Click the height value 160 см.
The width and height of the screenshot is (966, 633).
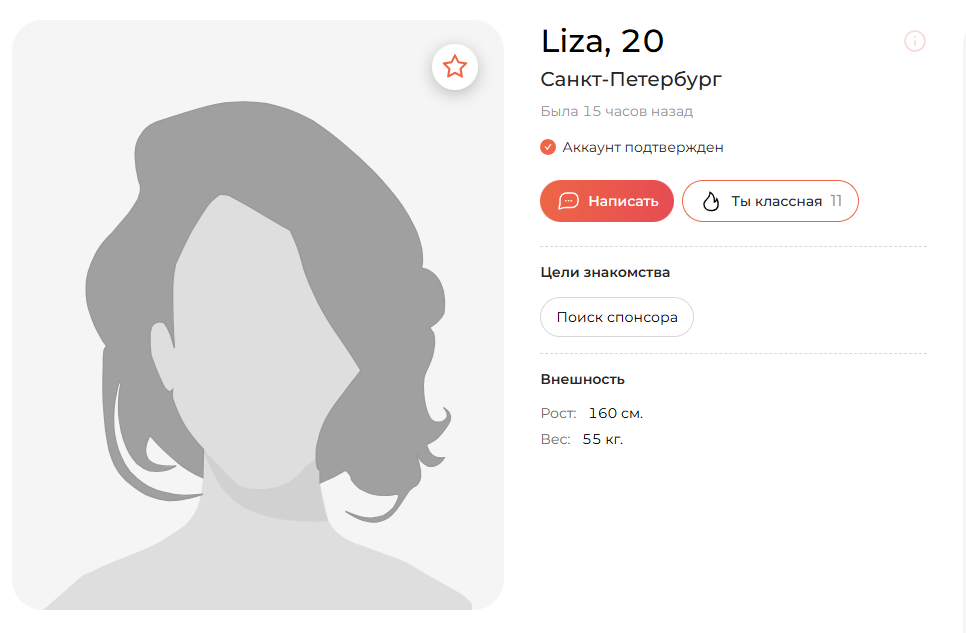tap(615, 413)
